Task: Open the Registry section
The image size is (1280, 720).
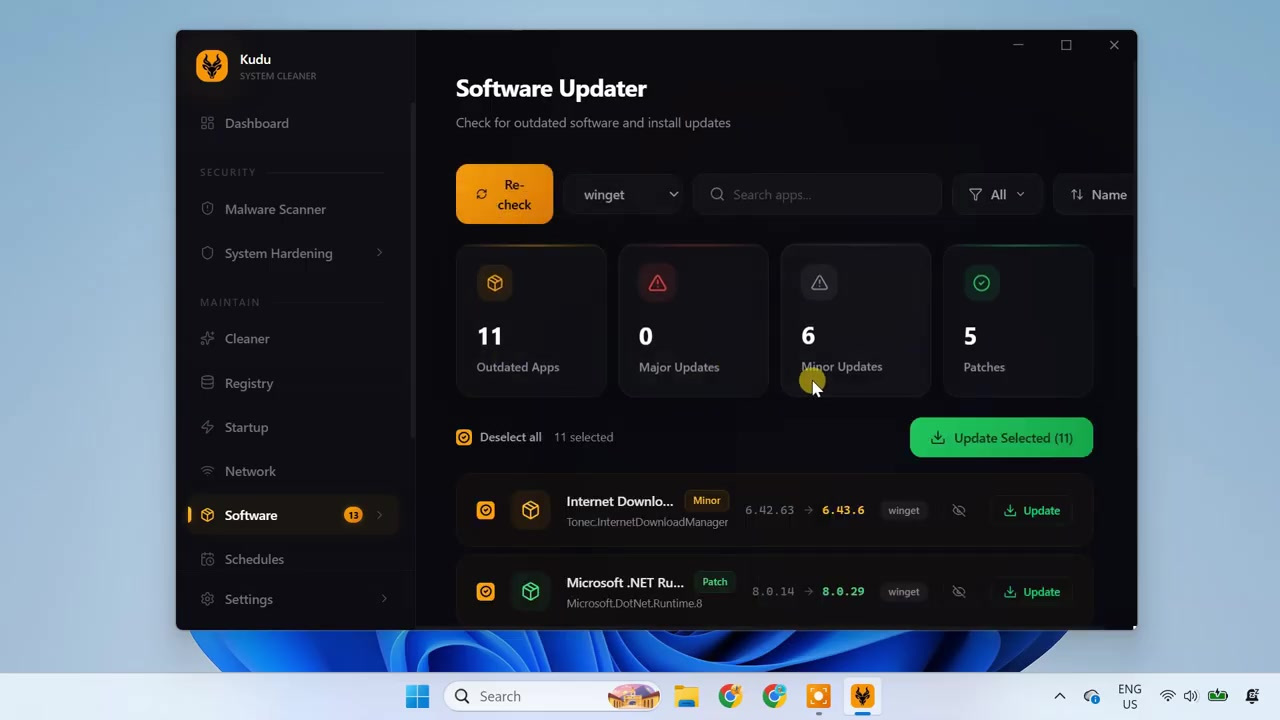Action: click(x=249, y=383)
